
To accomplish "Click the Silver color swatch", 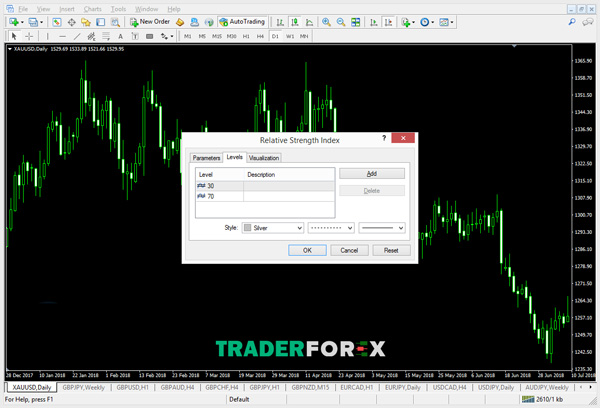I will (248, 228).
